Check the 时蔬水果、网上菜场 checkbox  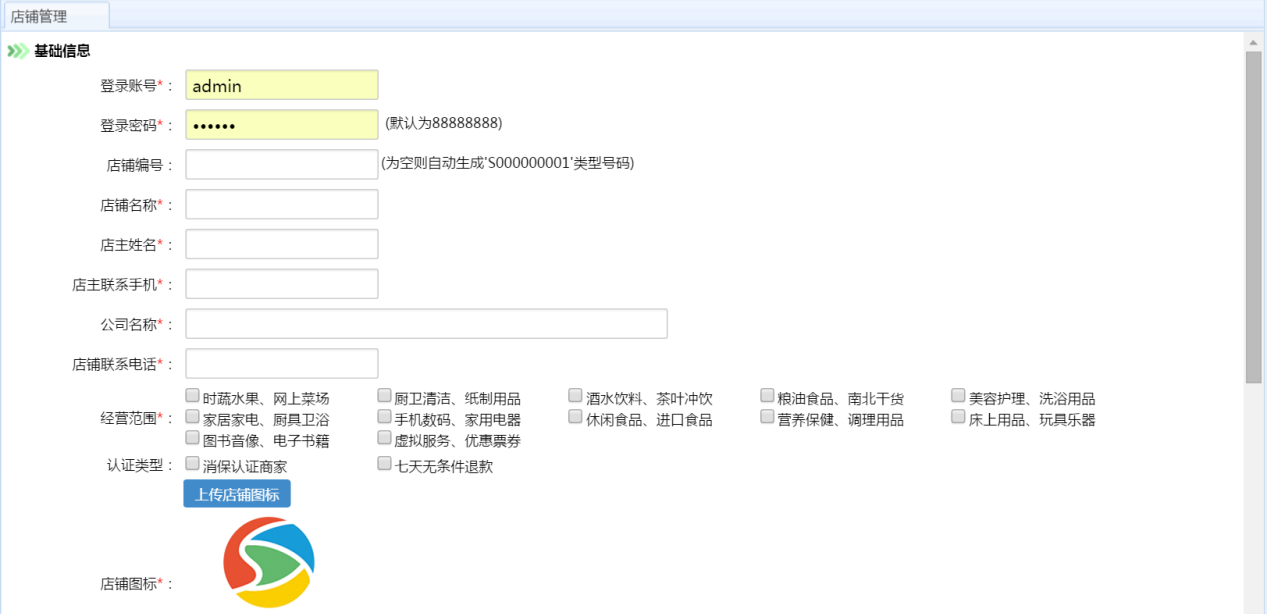click(x=192, y=396)
